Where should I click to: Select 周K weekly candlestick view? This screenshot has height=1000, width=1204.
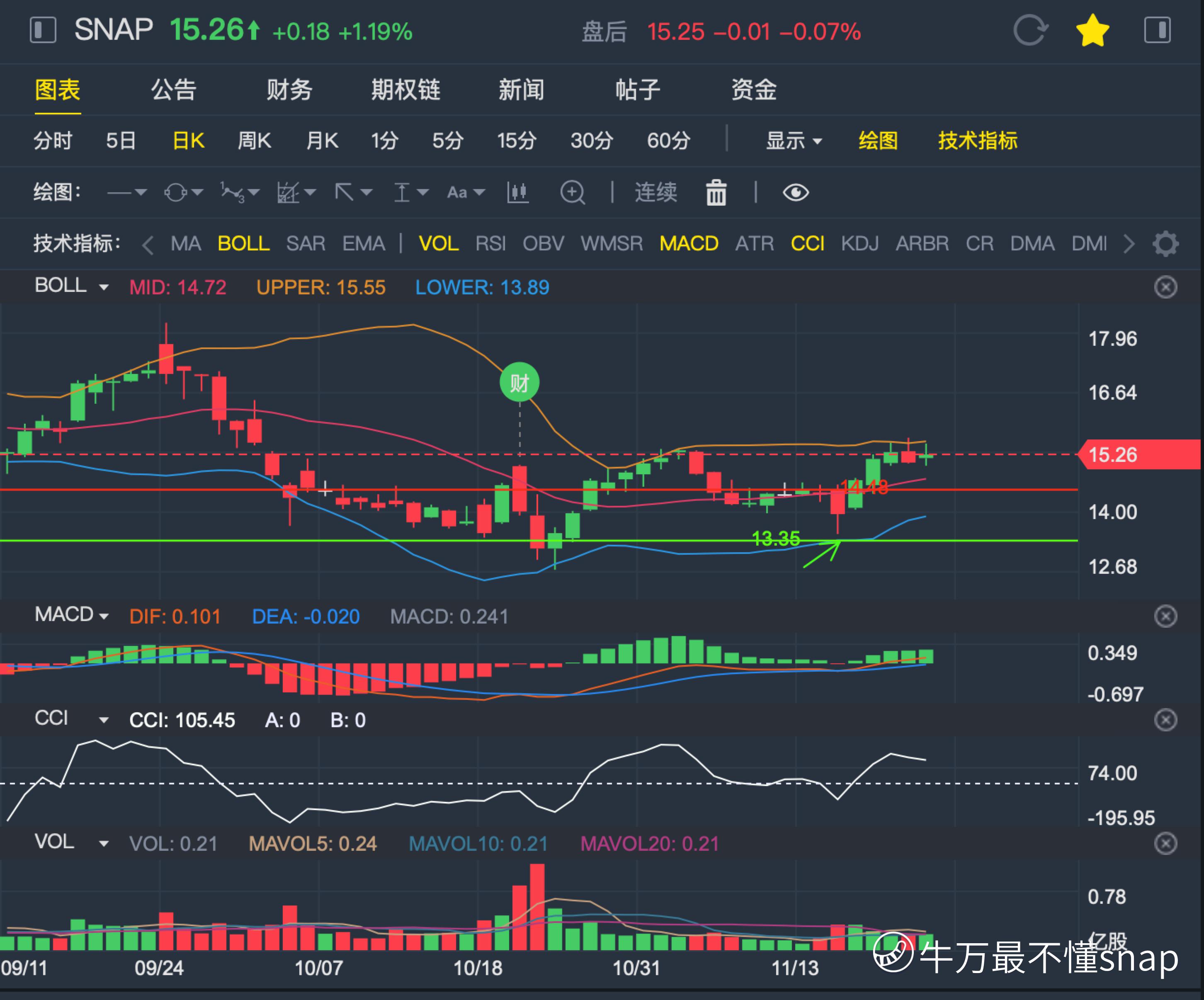255,141
